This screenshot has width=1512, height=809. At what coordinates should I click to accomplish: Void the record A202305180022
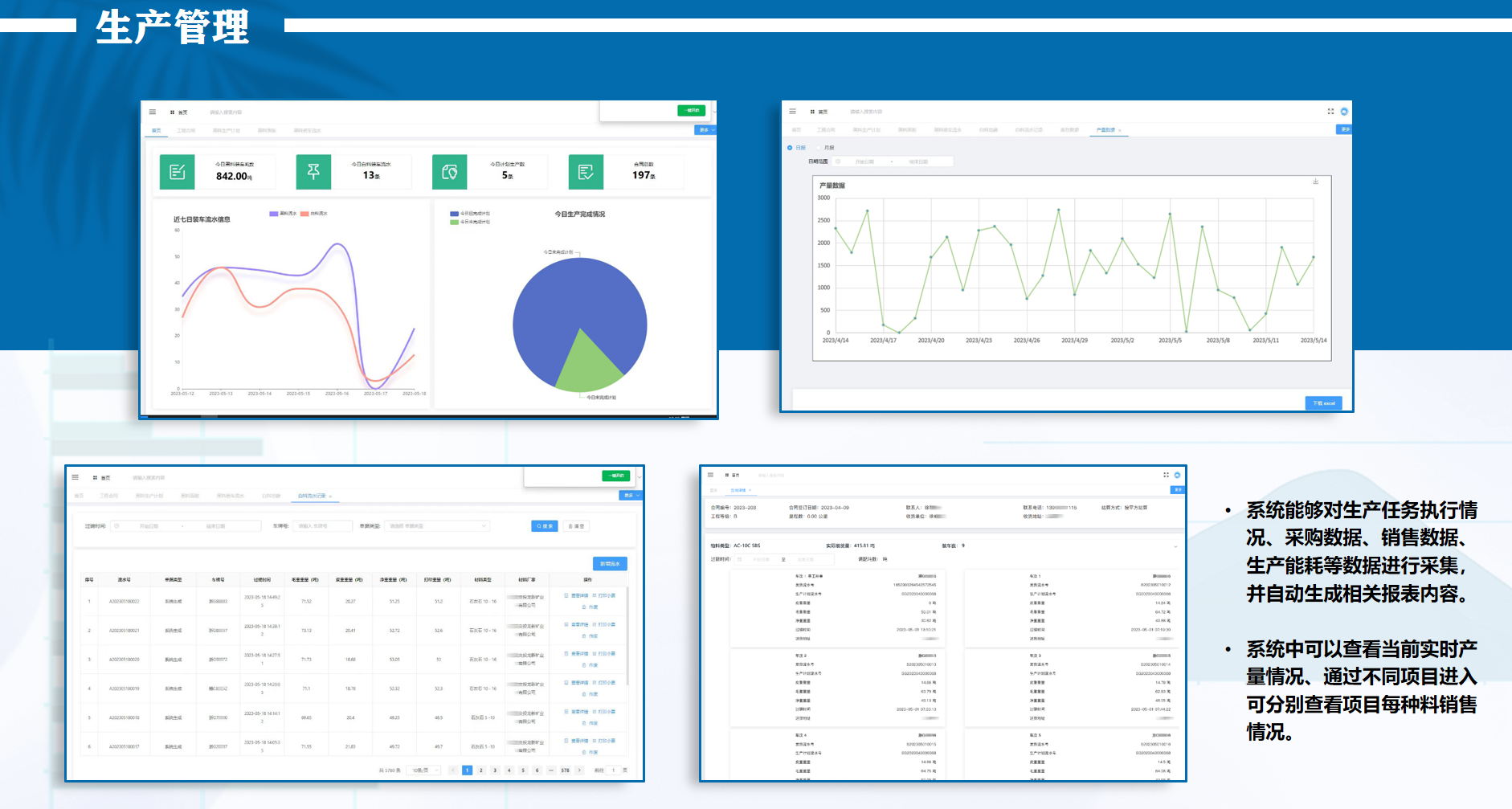(590, 607)
